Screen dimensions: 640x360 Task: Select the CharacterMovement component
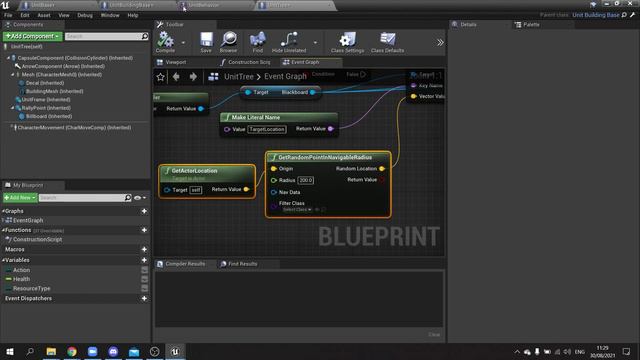point(74,127)
